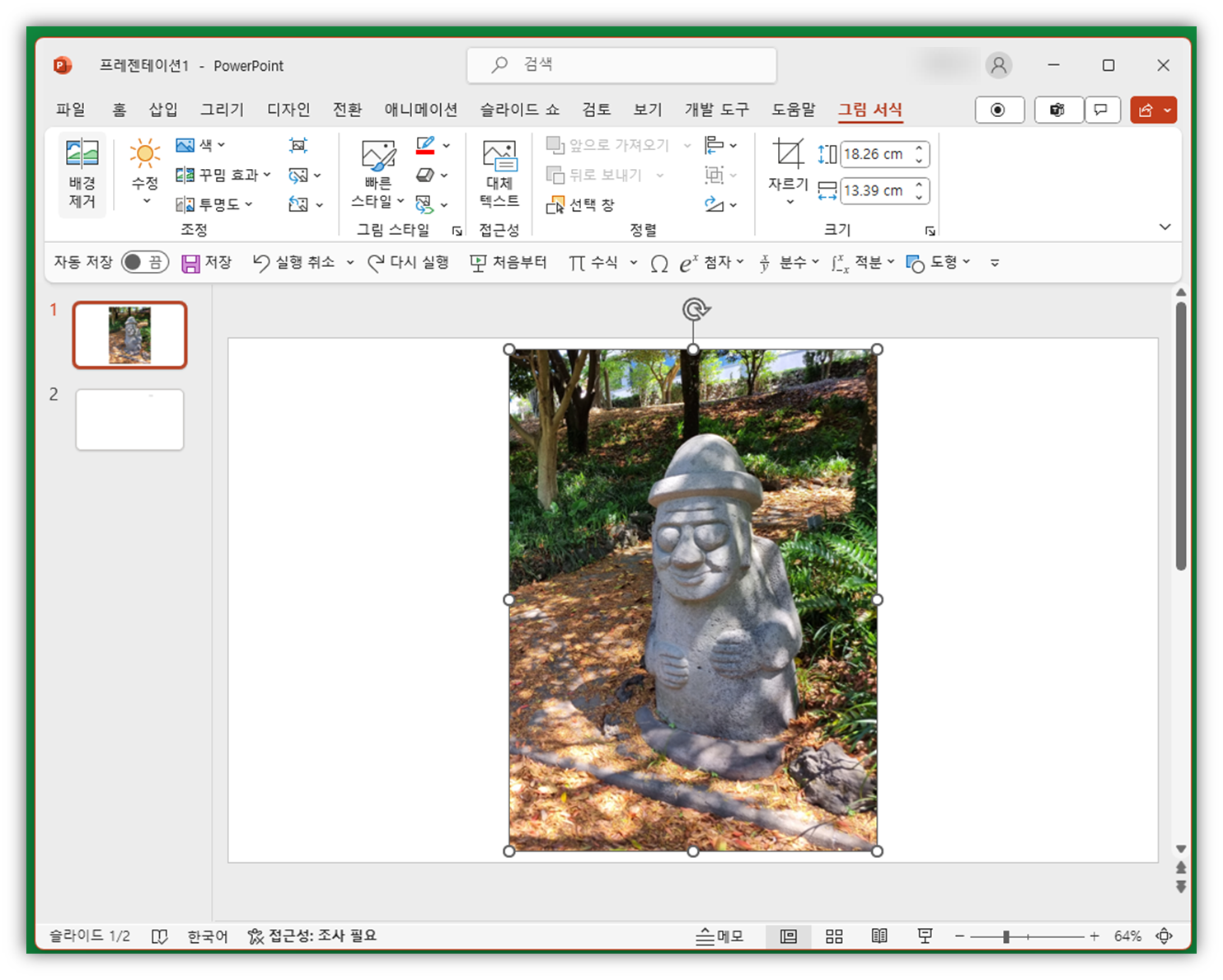The width and height of the screenshot is (1223, 980).
Task: Open the 애니메이션 ribbon tab
Action: click(421, 110)
